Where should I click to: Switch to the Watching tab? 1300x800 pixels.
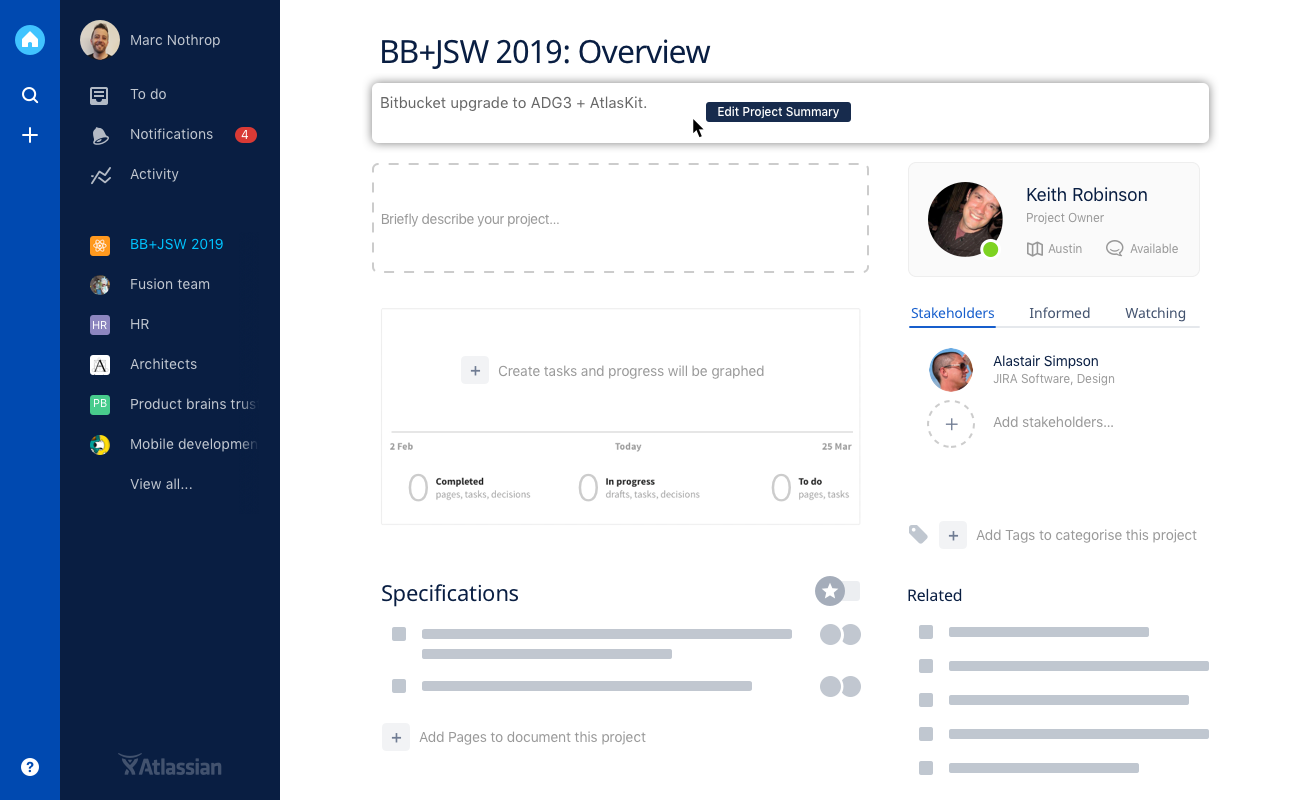(x=1155, y=313)
